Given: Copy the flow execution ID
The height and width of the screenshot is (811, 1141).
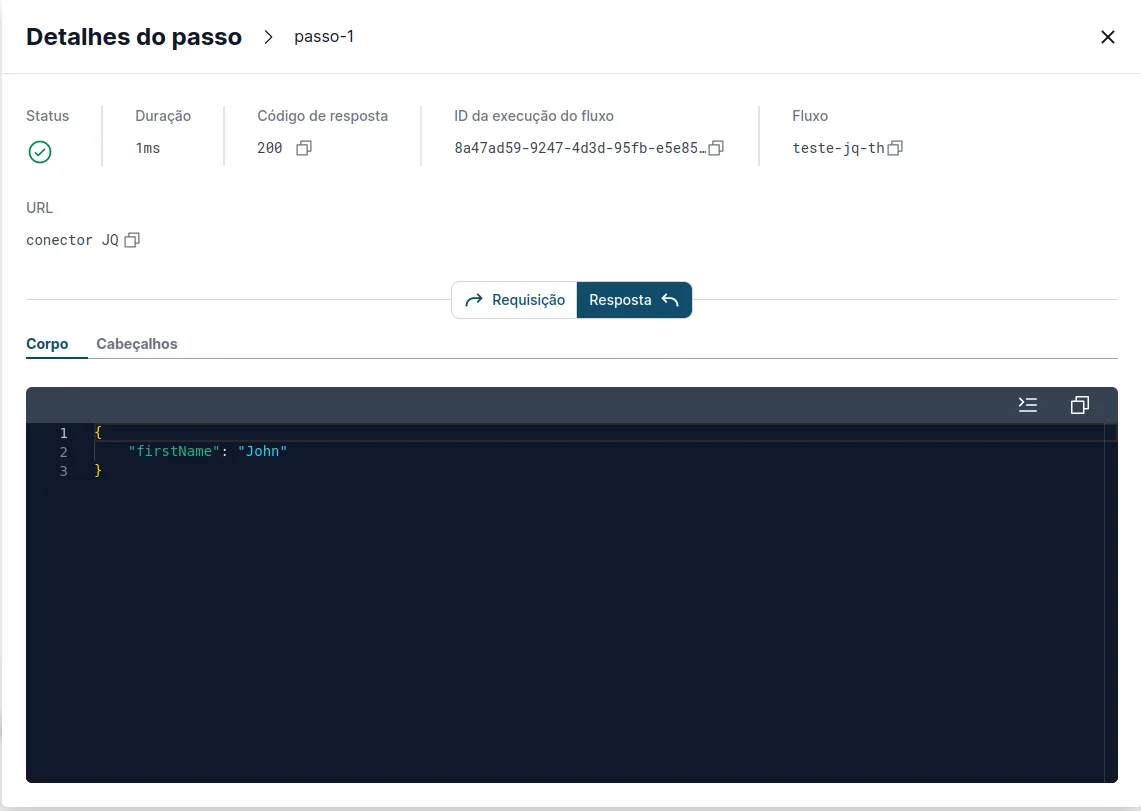Looking at the screenshot, I should [716, 148].
